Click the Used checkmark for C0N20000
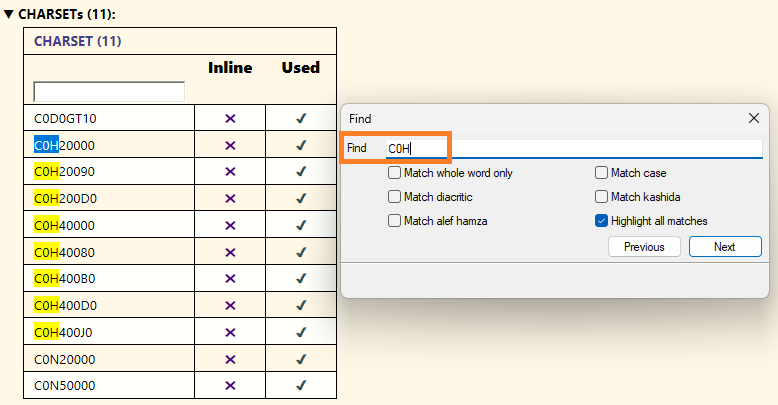Image resolution: width=778 pixels, height=405 pixels. pos(301,359)
